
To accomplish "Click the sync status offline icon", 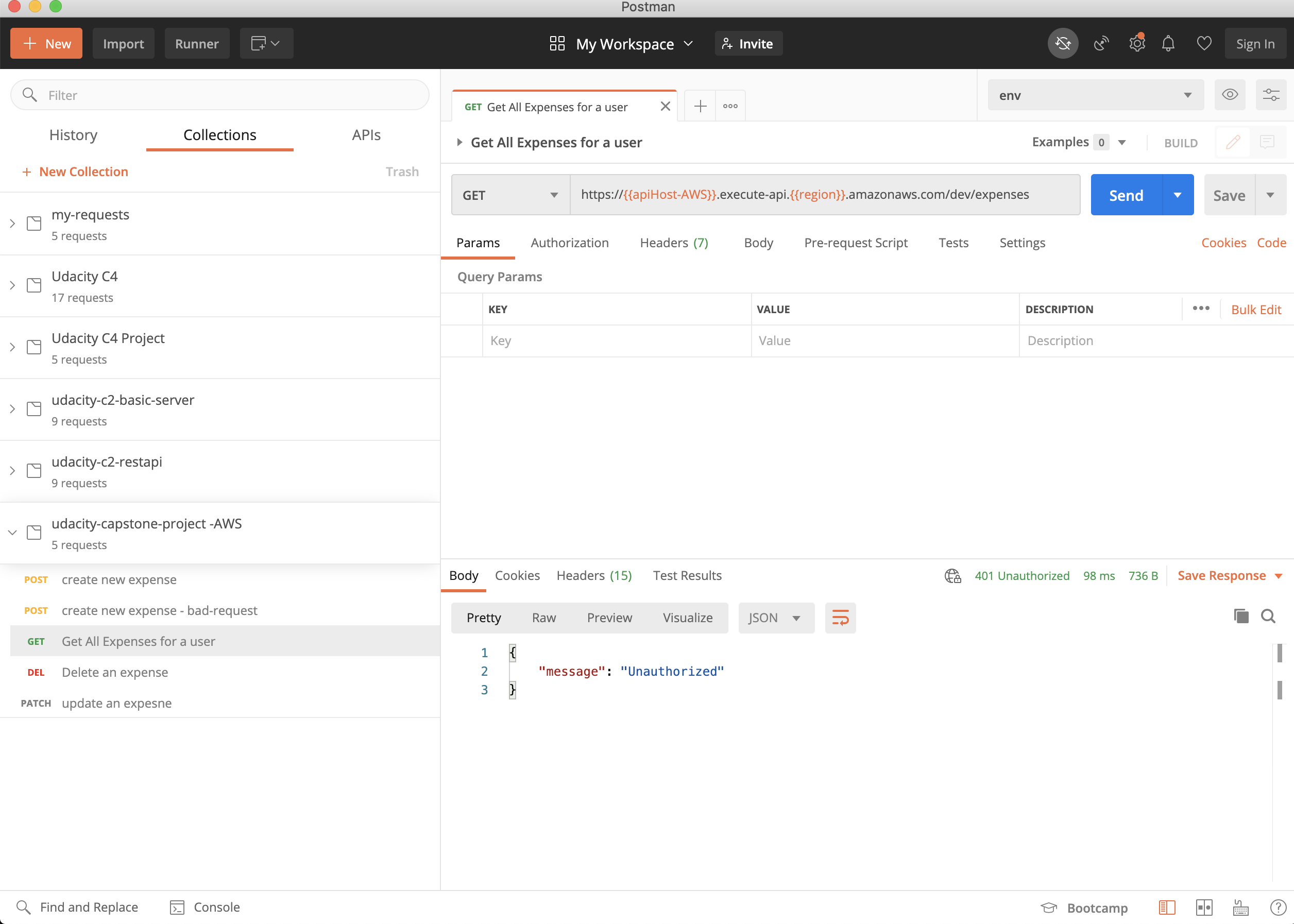I will [x=1062, y=43].
